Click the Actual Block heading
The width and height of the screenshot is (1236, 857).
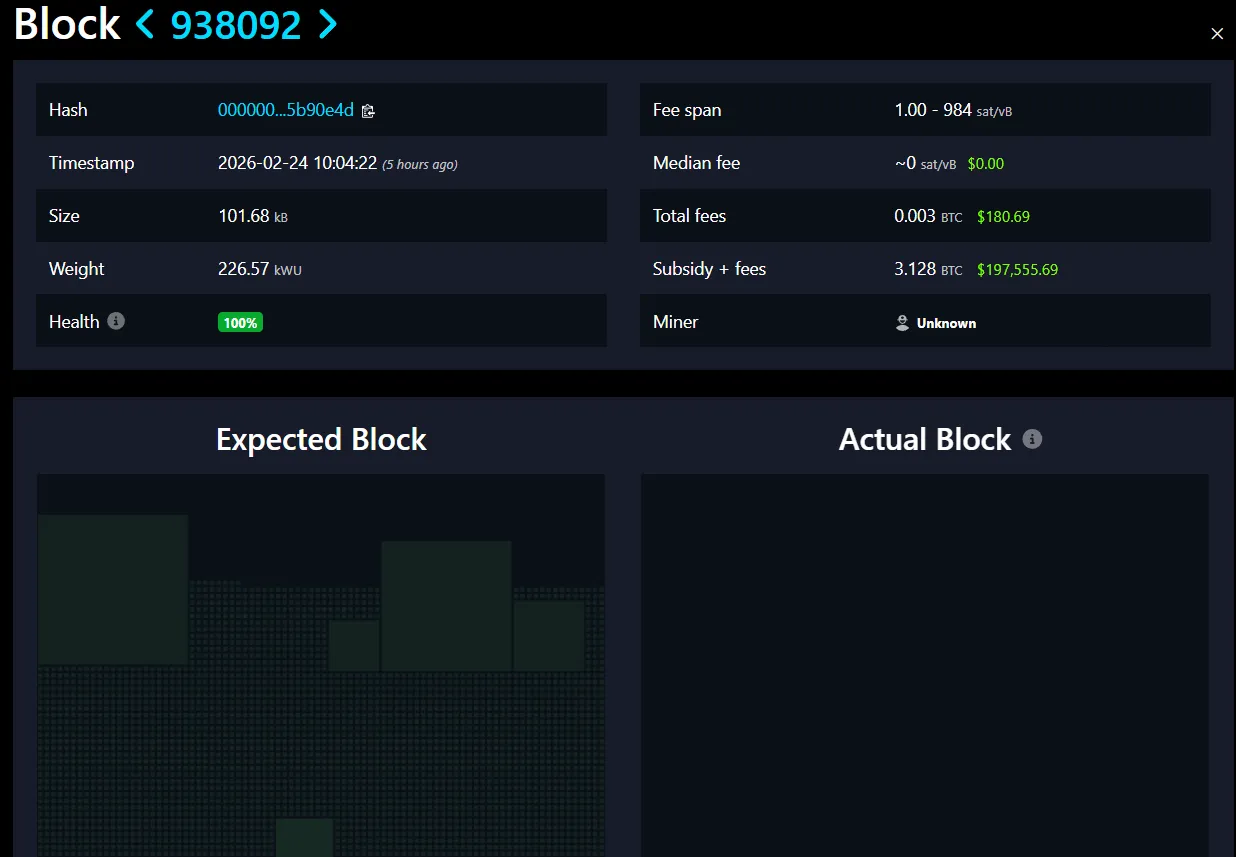pos(924,439)
